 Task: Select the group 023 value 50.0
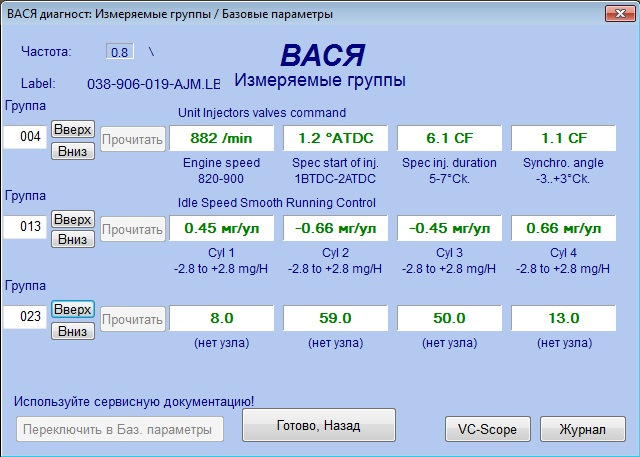coord(449,318)
